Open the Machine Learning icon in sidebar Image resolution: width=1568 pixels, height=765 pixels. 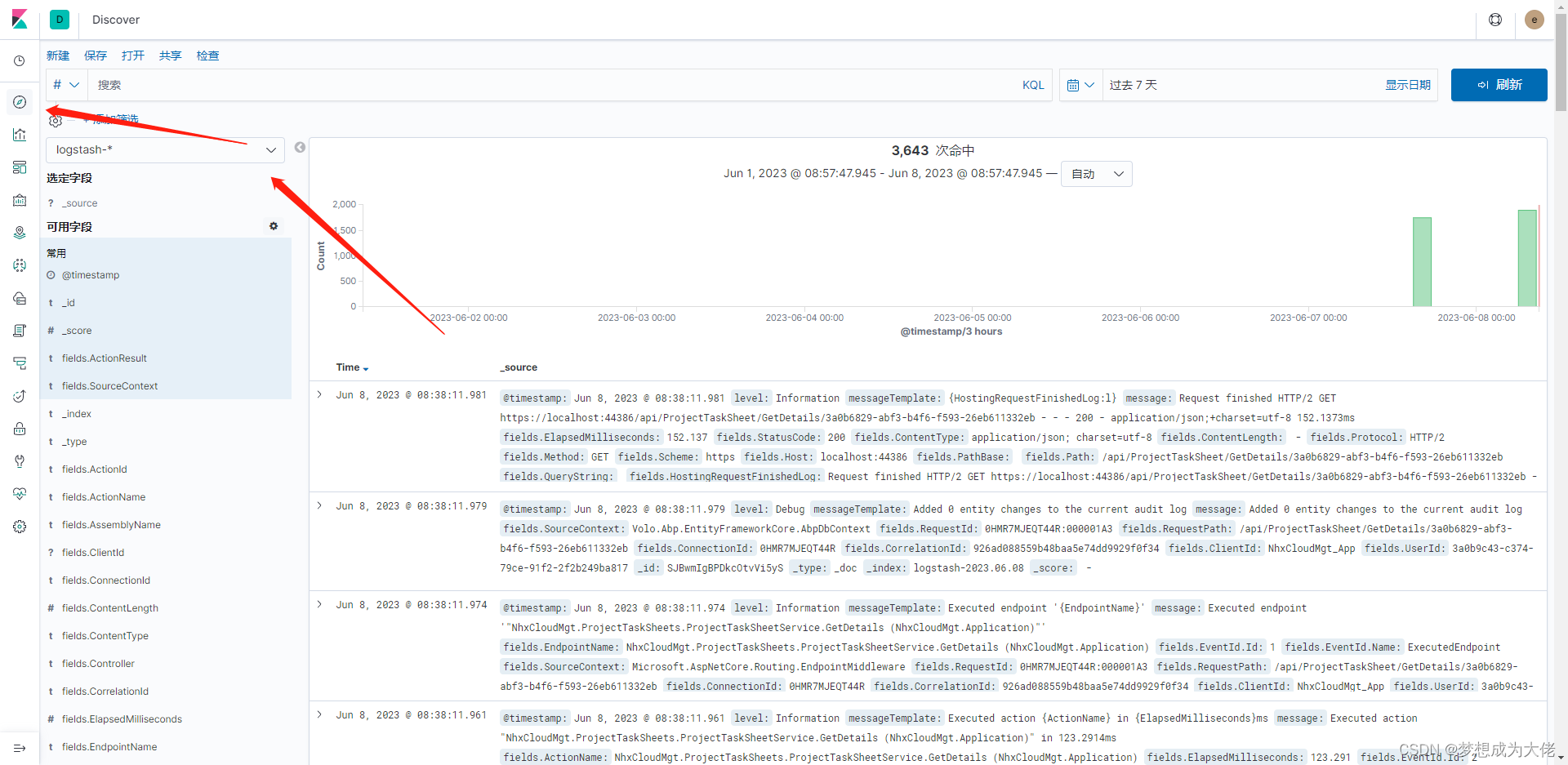(x=20, y=265)
